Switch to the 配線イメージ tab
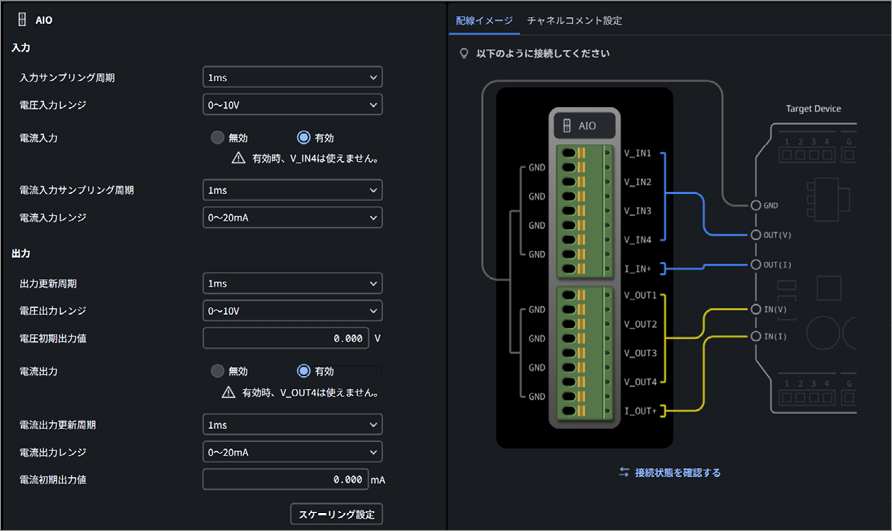Screen dimensions: 892x531 pos(484,20)
